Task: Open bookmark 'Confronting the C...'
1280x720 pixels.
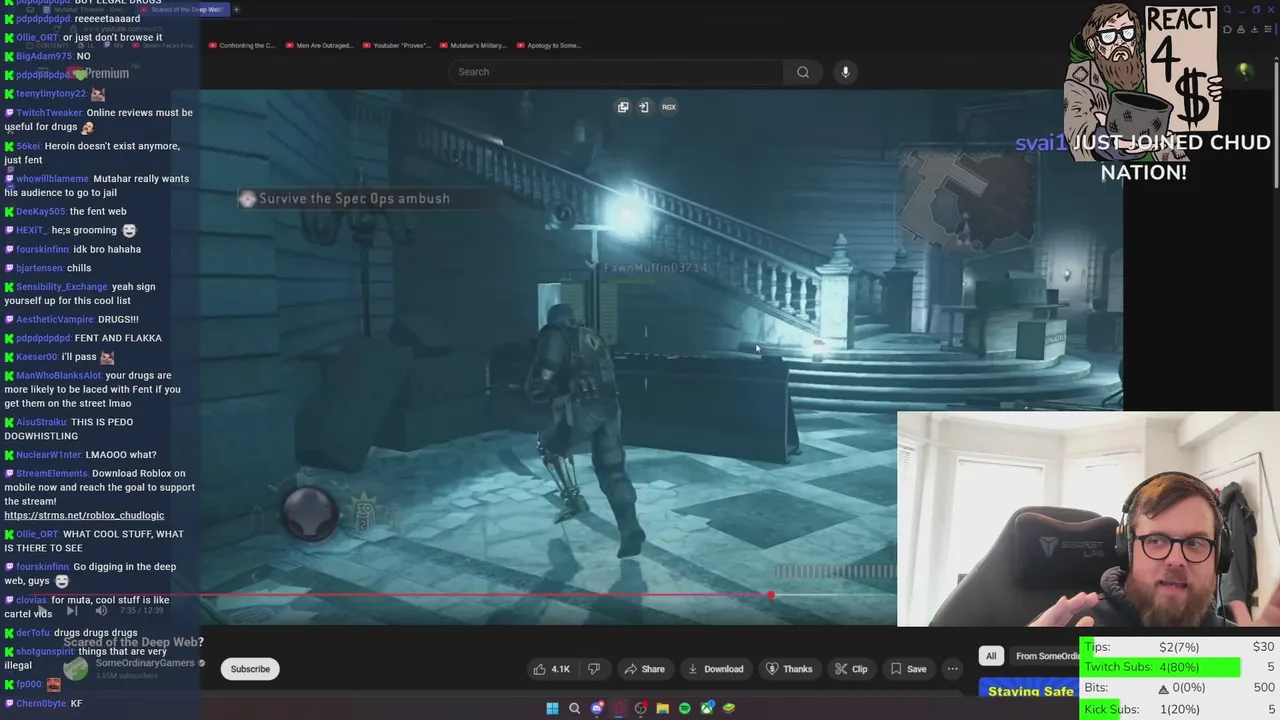Action: click(241, 45)
